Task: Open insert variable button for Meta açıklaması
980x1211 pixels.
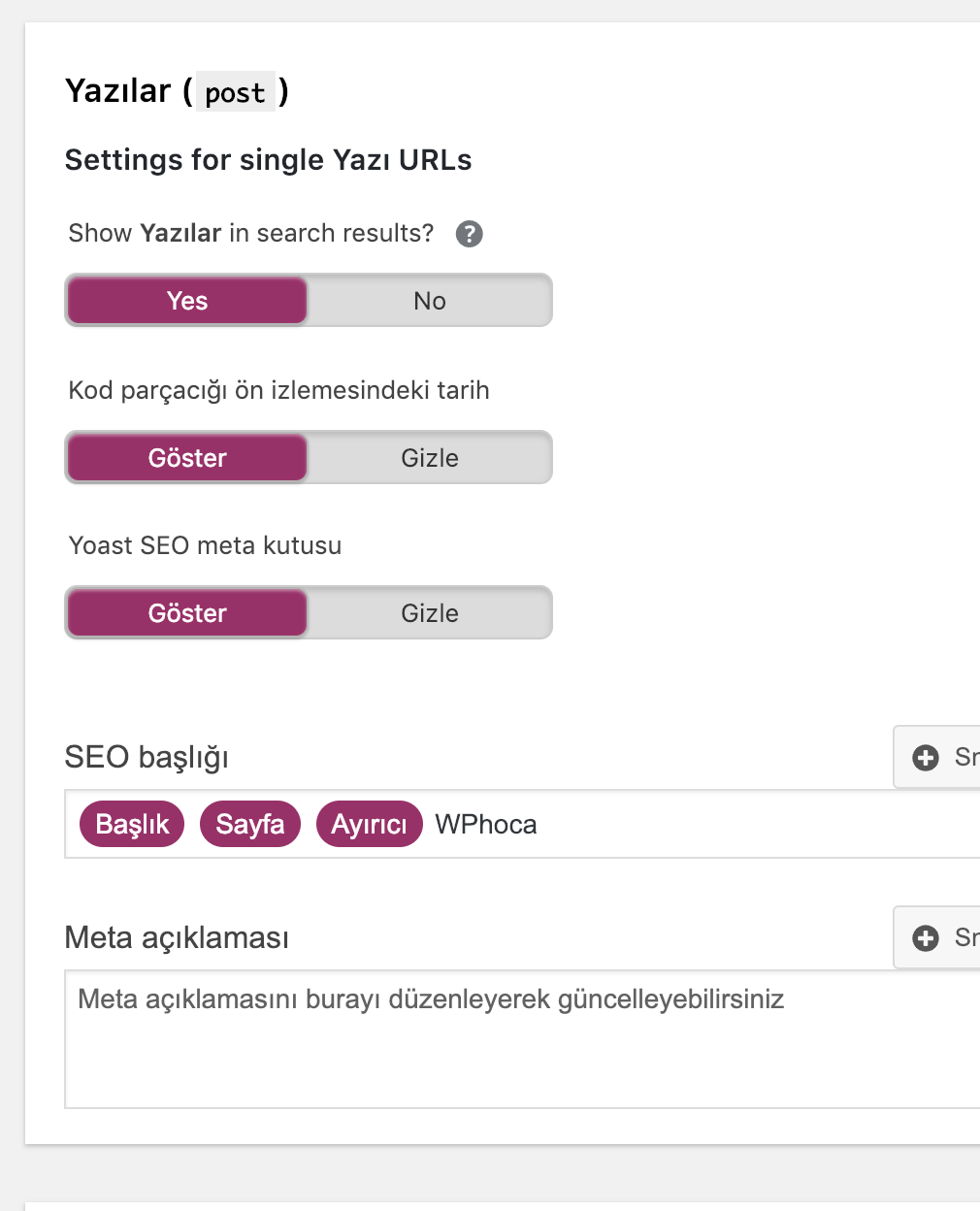Action: 937,938
